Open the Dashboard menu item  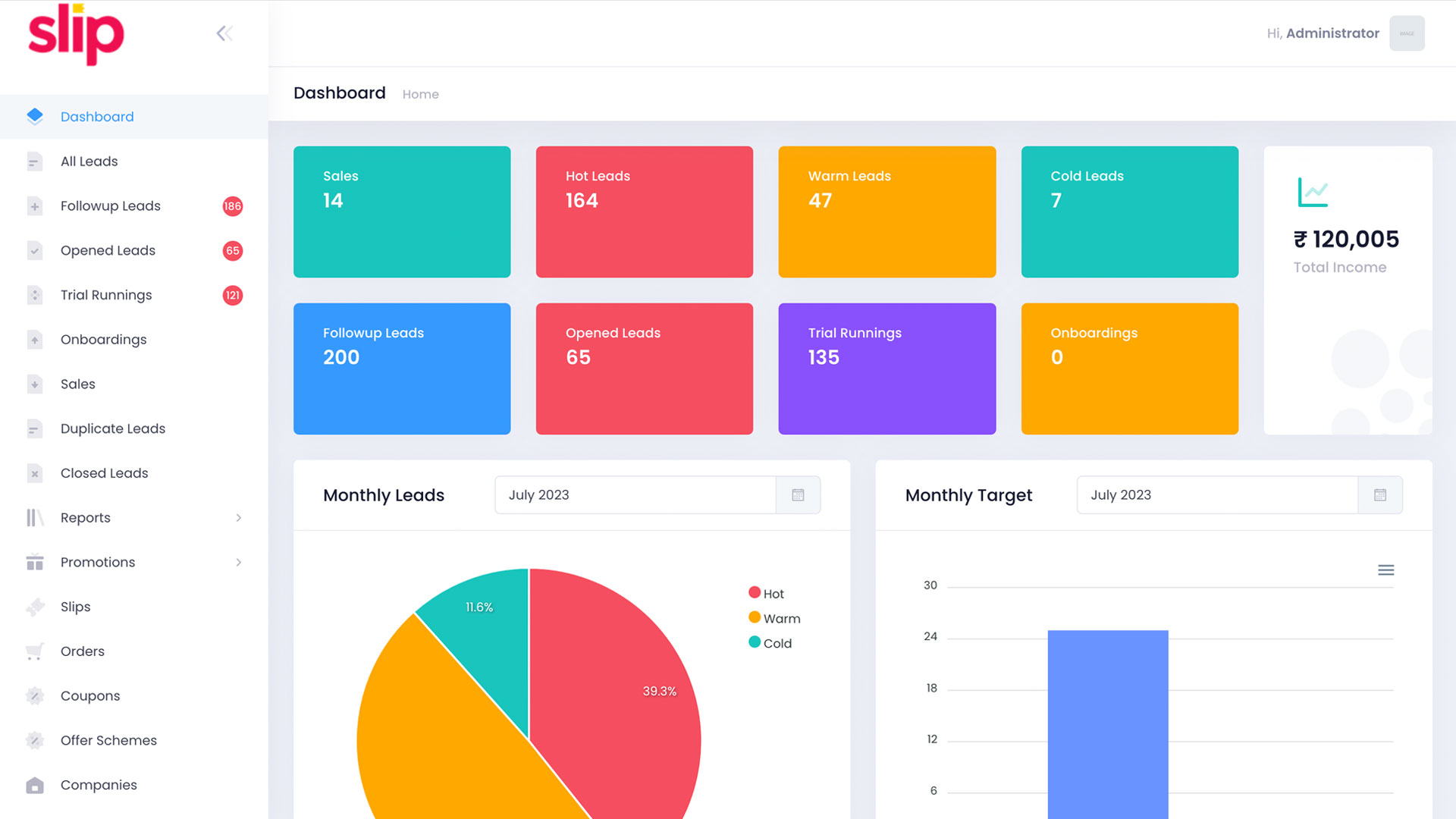(x=134, y=117)
